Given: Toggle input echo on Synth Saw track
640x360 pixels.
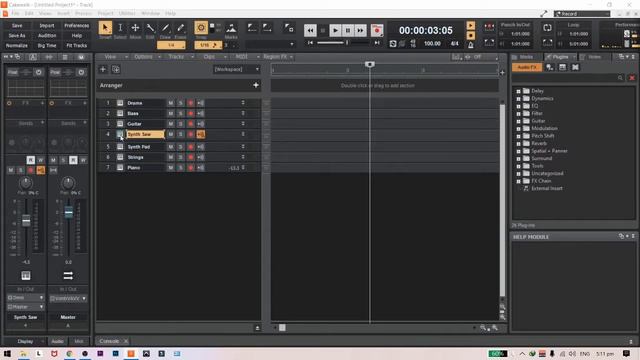Looking at the screenshot, I should 201,134.
